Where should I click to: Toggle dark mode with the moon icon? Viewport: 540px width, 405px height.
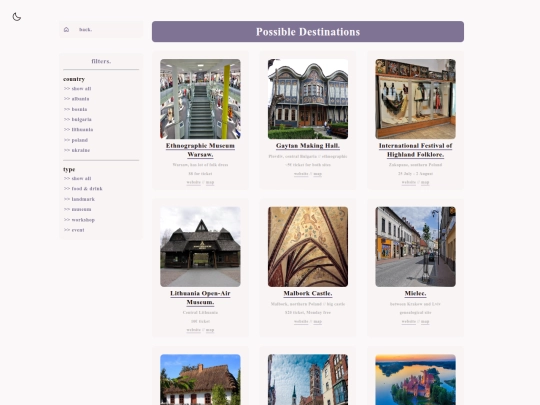(17, 17)
